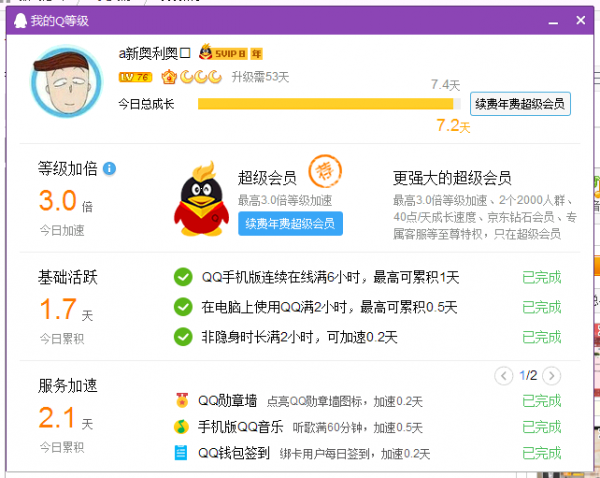Click the 3.0 倍 acceleration value
The width and height of the screenshot is (600, 478).
tap(65, 201)
